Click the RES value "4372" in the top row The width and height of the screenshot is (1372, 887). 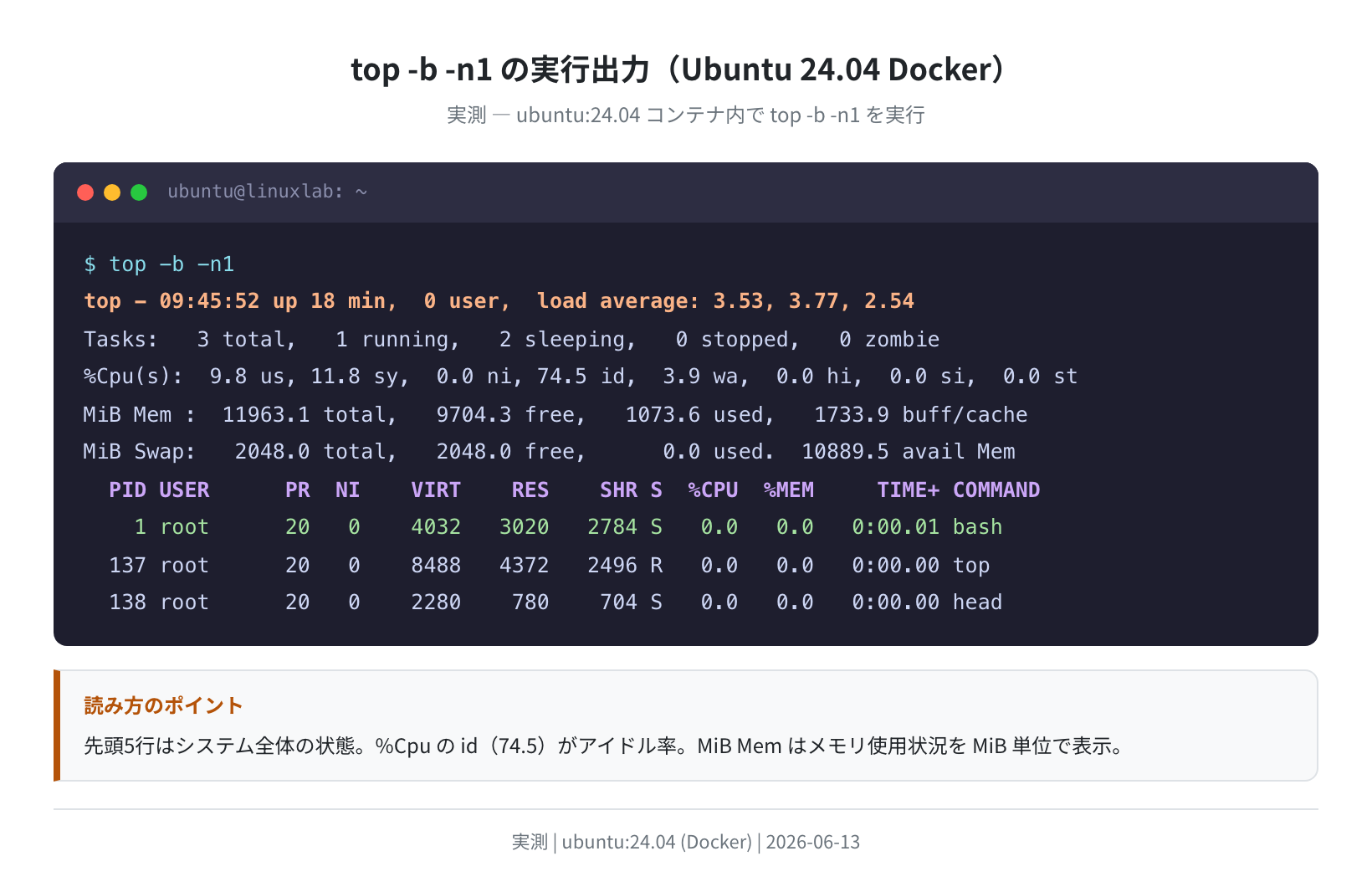click(525, 566)
